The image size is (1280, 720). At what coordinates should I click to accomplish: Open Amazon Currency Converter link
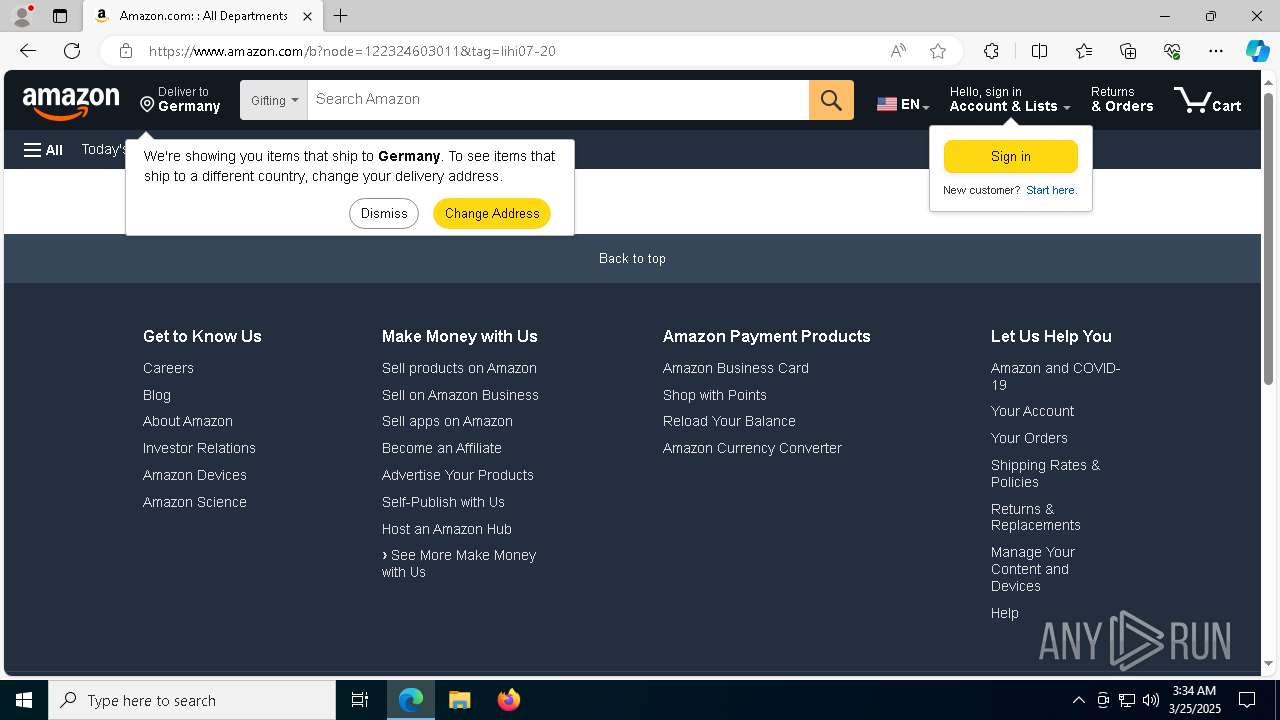[x=752, y=448]
